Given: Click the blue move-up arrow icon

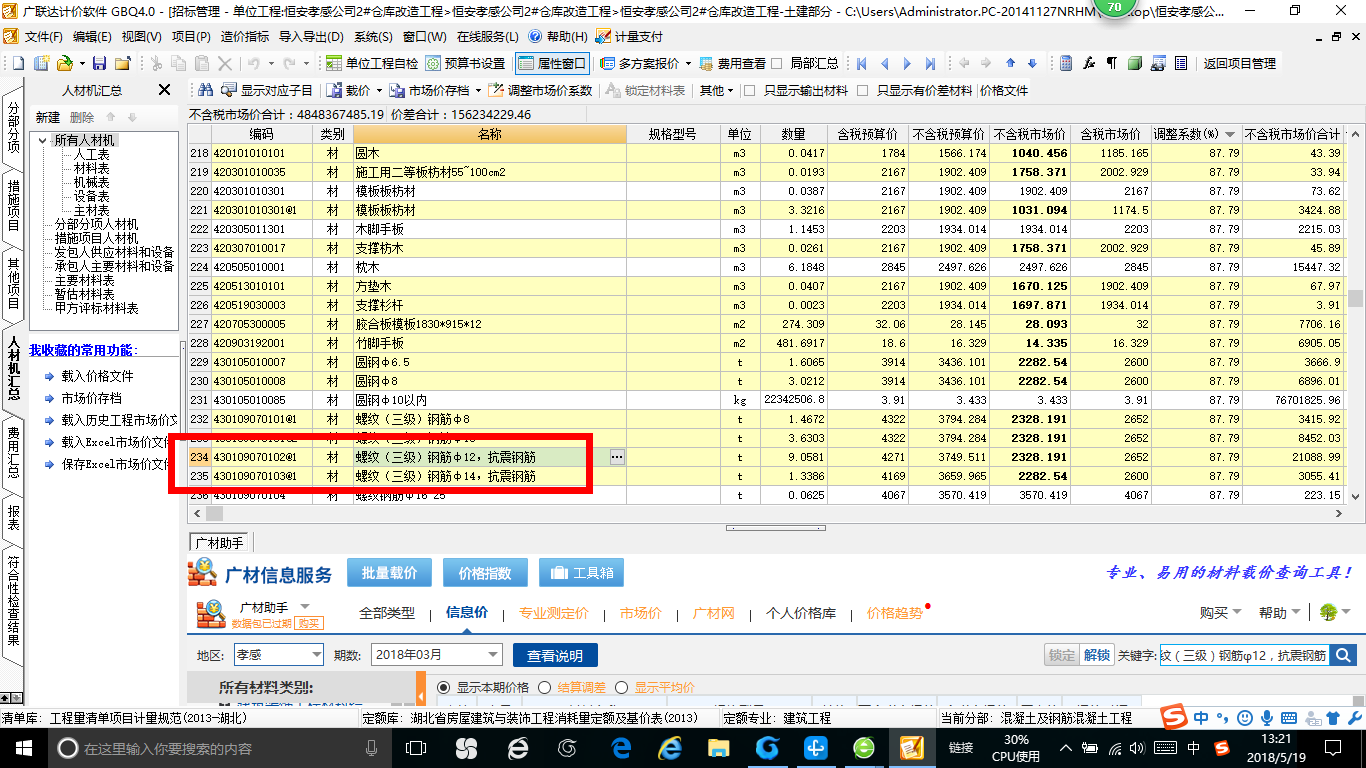Looking at the screenshot, I should [1011, 63].
